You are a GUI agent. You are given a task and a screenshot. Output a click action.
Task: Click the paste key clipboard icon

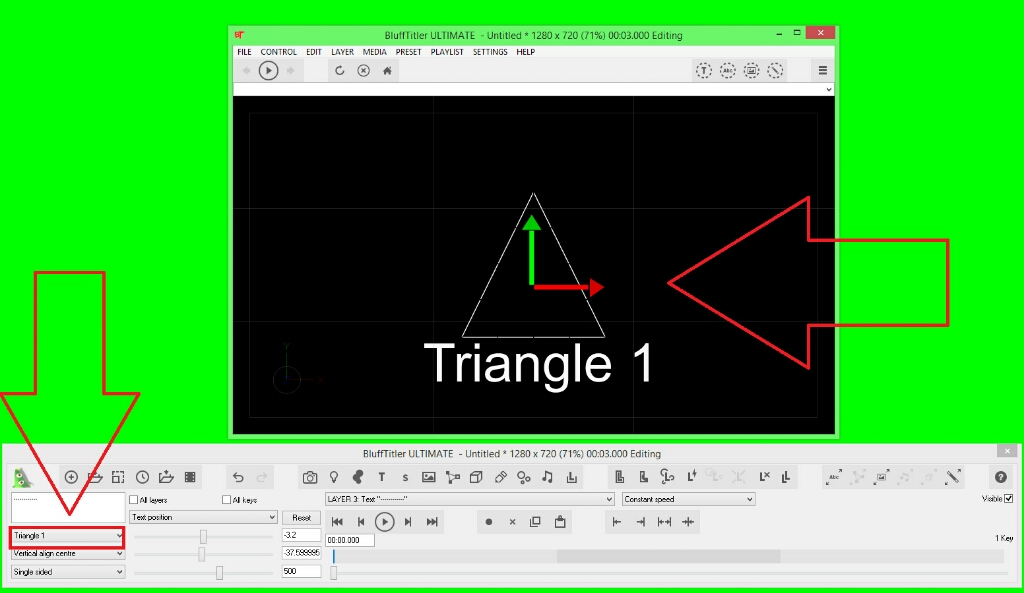[560, 522]
